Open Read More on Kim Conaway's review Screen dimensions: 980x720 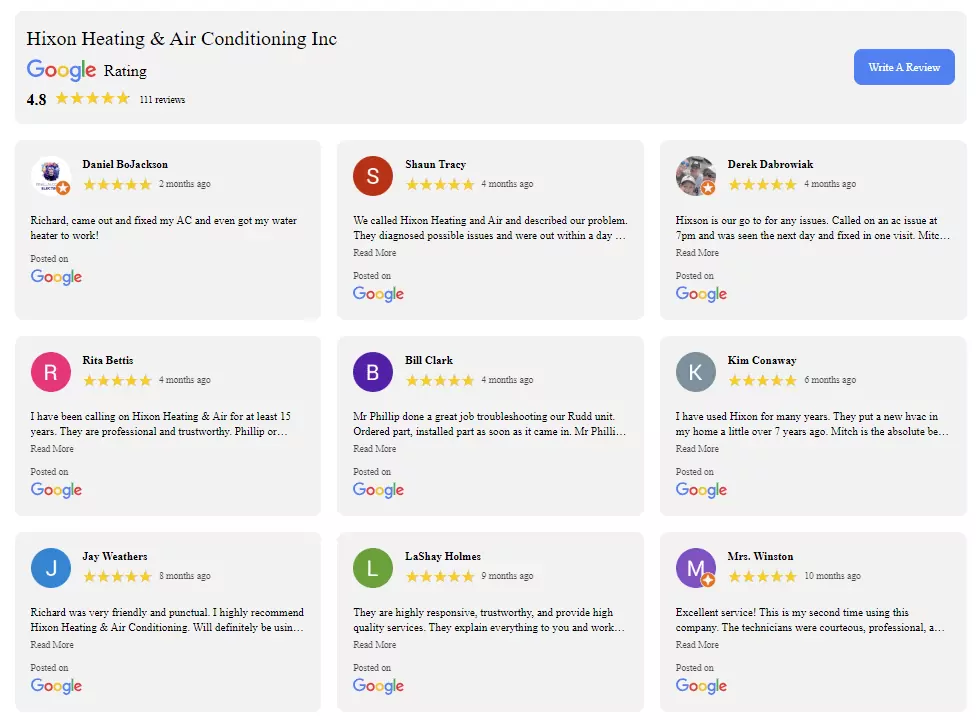697,449
